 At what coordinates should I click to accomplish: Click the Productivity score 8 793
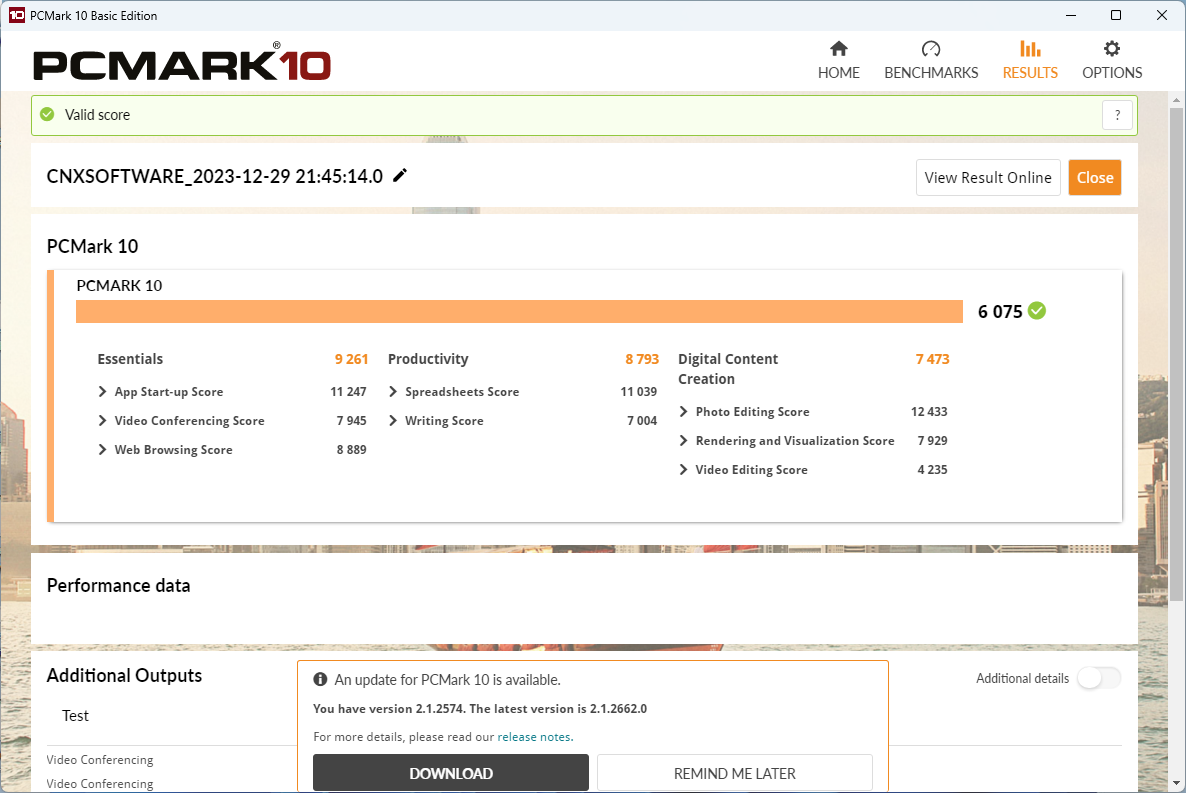coord(641,359)
